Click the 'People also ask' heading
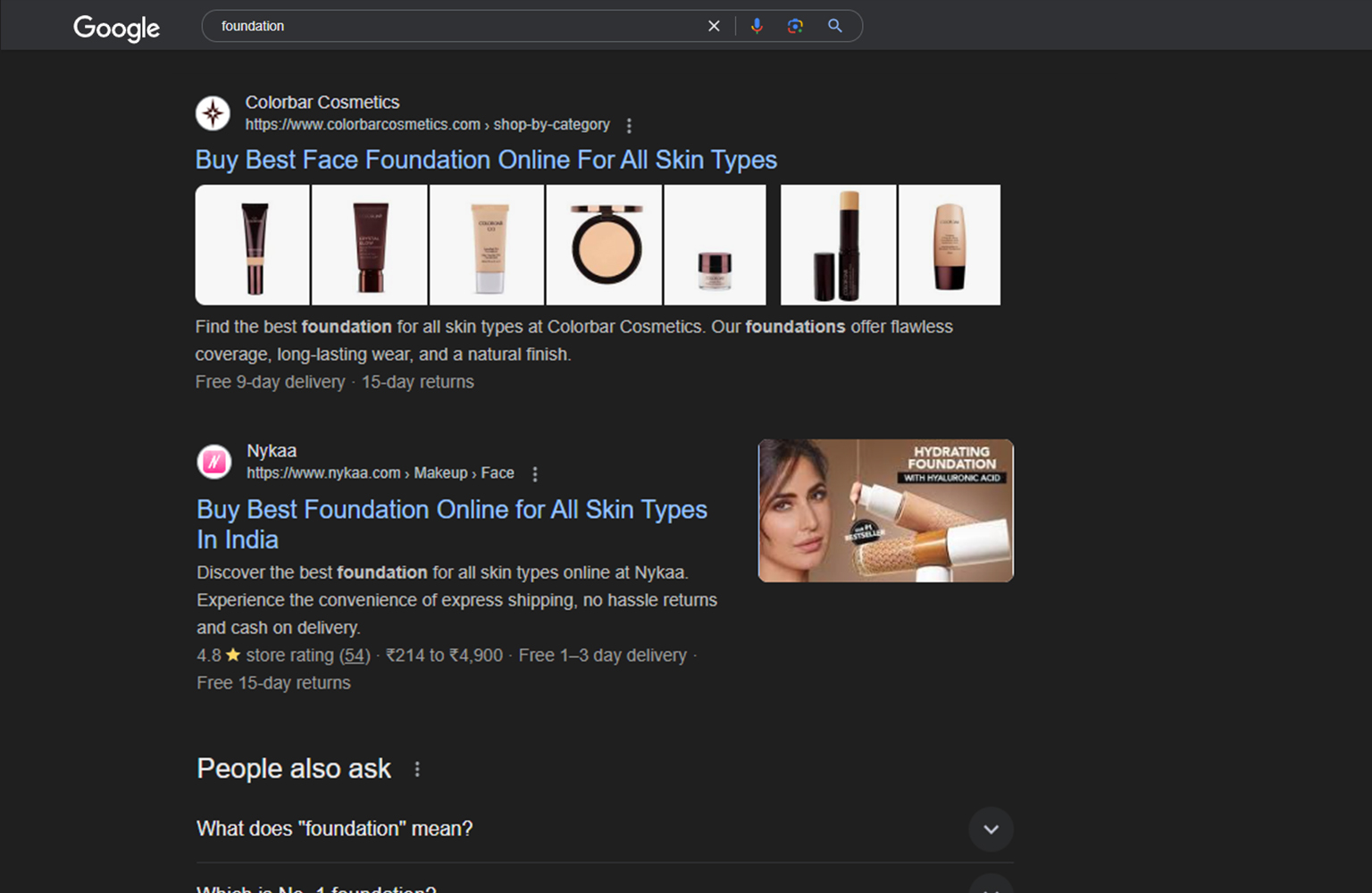 pos(294,769)
